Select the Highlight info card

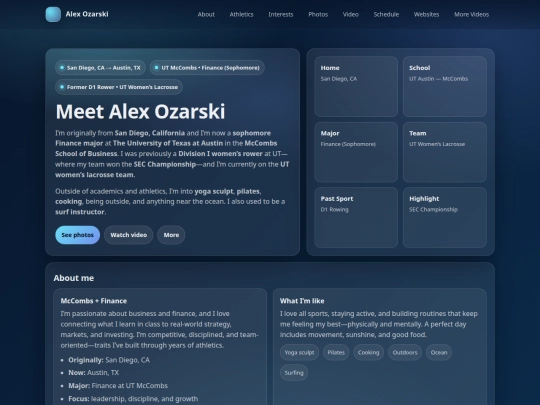pyautogui.click(x=445, y=217)
